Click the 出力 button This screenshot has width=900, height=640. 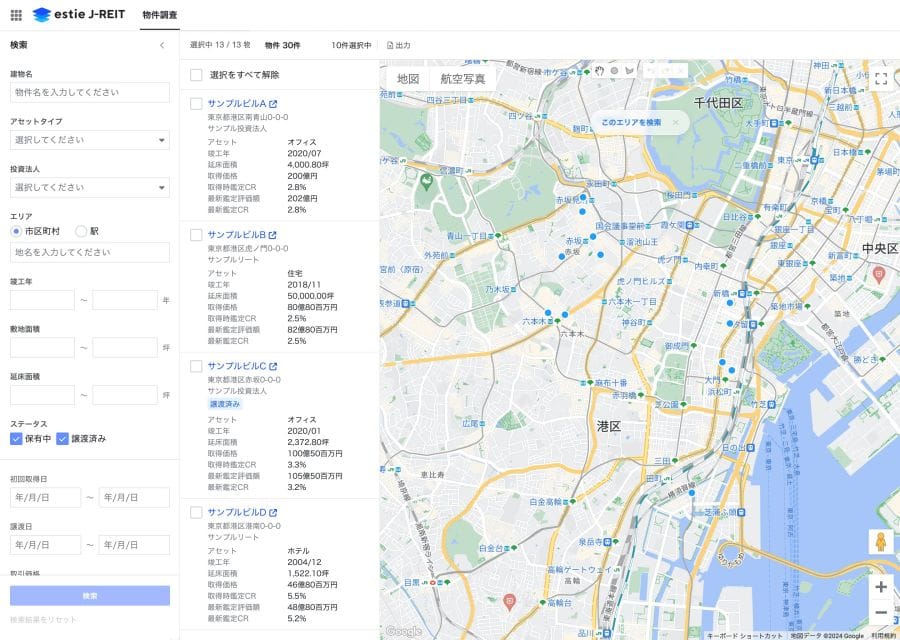click(399, 45)
